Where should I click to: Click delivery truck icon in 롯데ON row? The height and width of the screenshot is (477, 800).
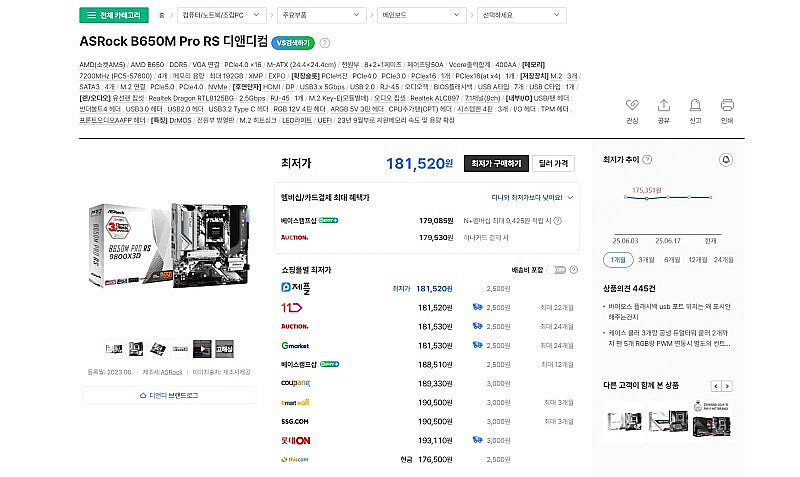pos(477,440)
